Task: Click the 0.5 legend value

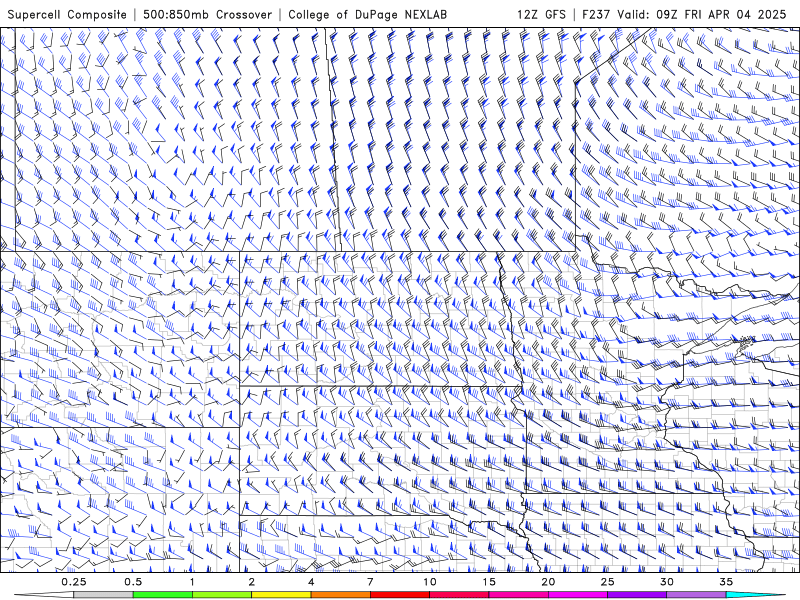Action: tap(133, 582)
